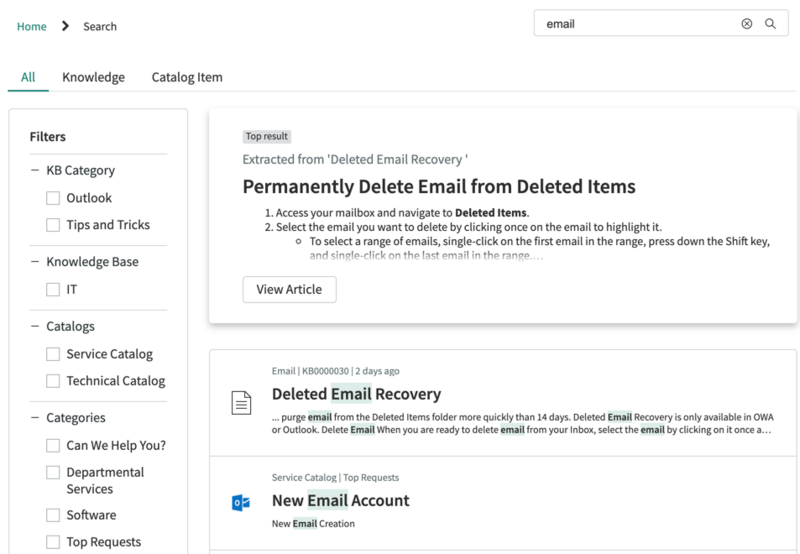The height and width of the screenshot is (554, 800).
Task: Click the breadcrumb chevron after Home
Action: (65, 26)
